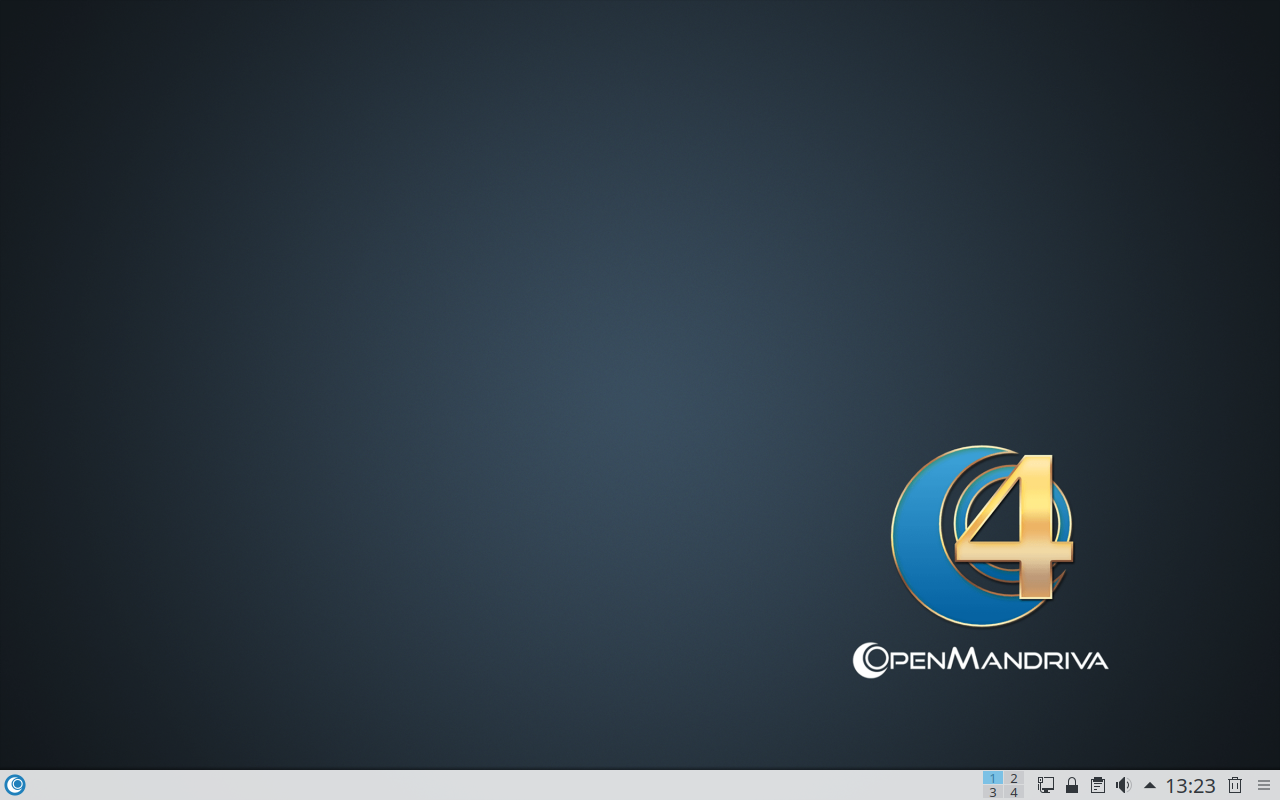Open the clipboard manager tray icon

(1098, 785)
